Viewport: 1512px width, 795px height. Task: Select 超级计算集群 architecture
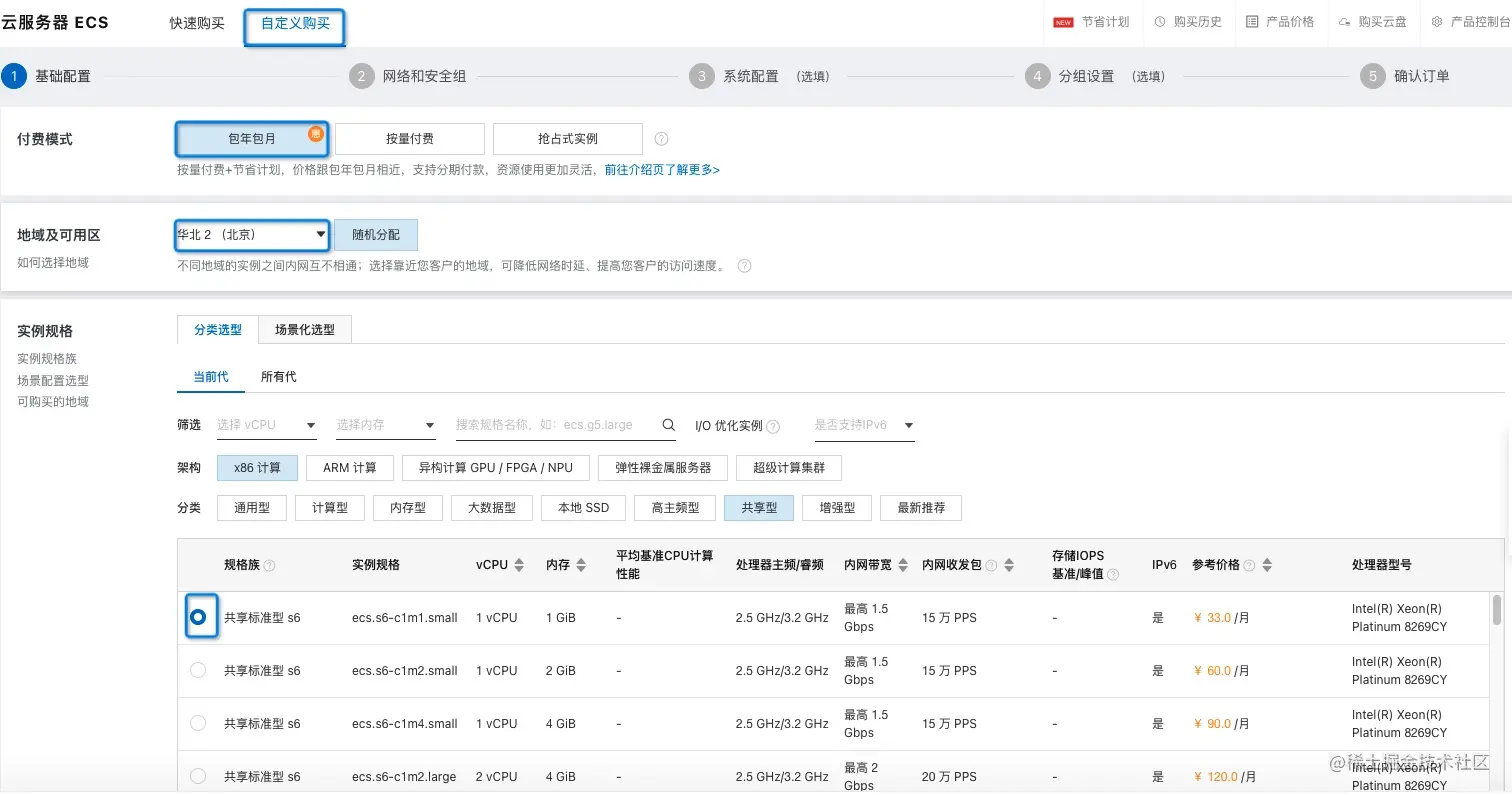point(789,468)
